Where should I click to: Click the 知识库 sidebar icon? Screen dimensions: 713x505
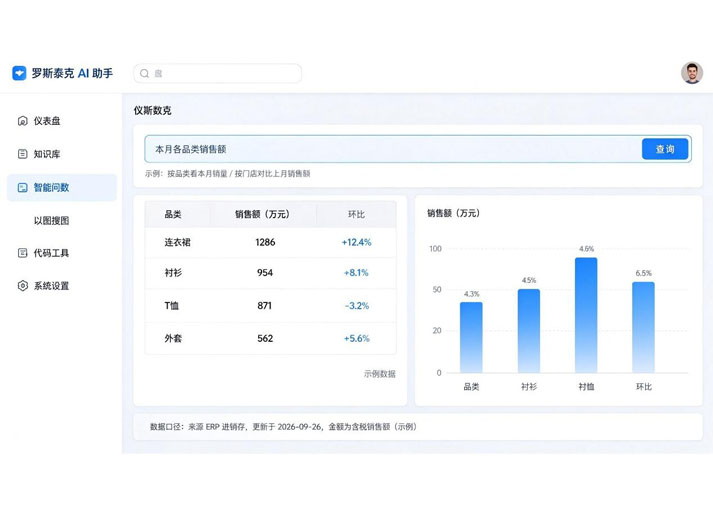22,154
